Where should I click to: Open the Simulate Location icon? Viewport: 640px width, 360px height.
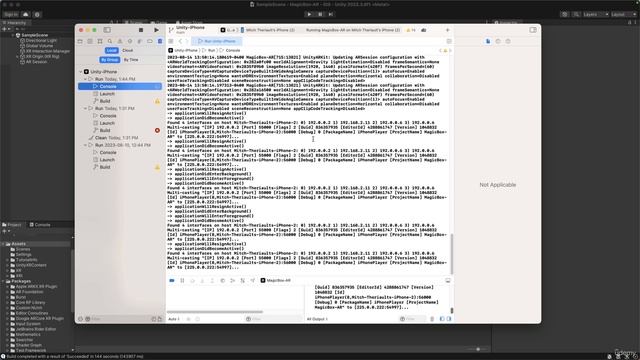253,280
